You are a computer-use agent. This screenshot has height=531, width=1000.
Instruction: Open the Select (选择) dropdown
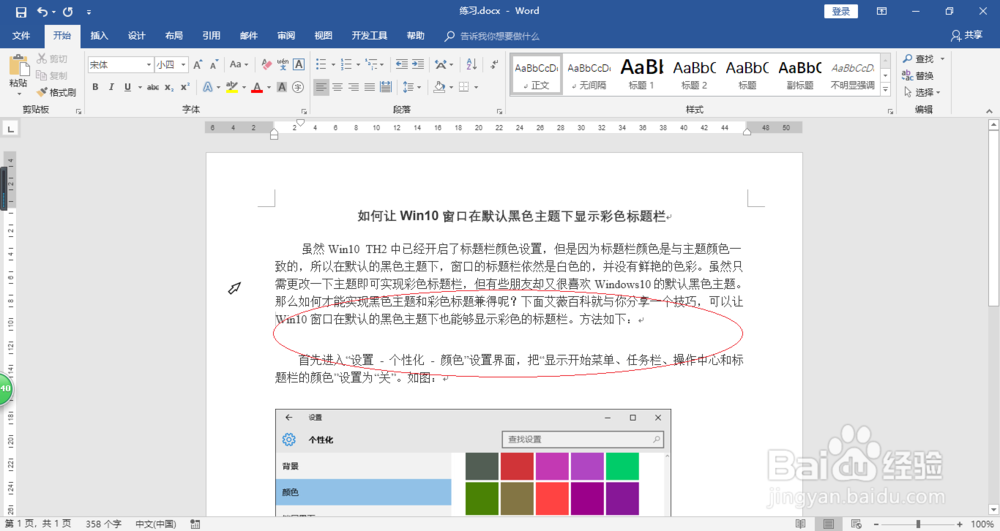[x=922, y=92]
